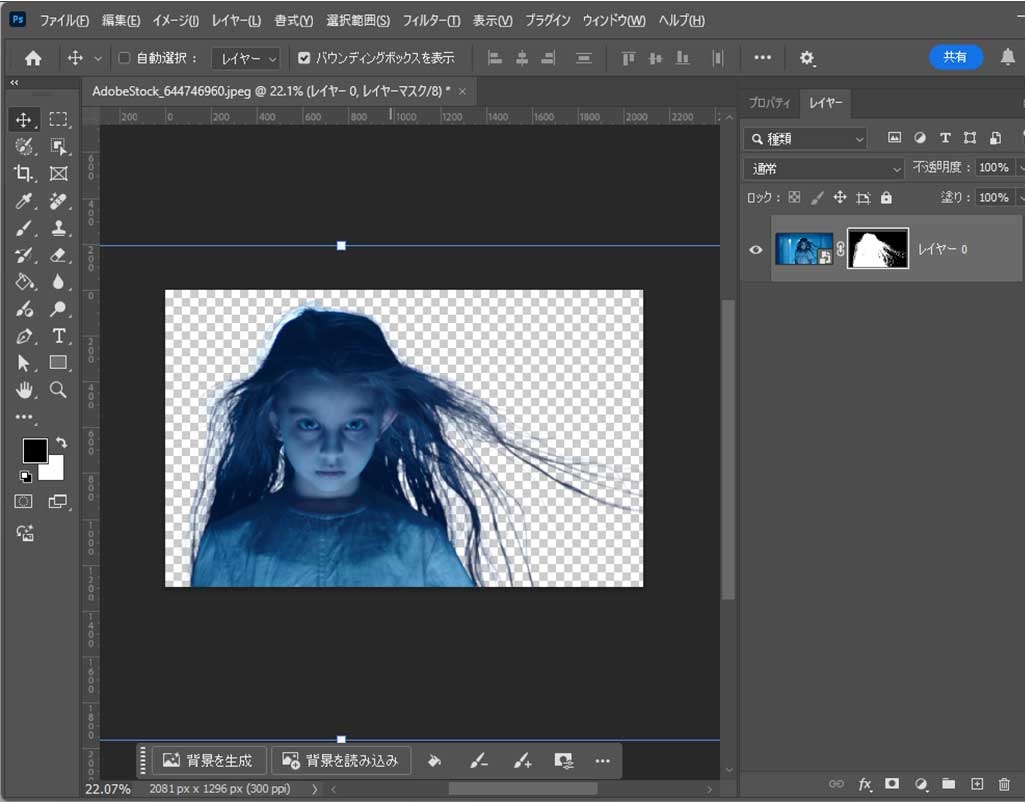The image size is (1025, 802).
Task: Enable the 自動選択 checkbox
Action: click(x=125, y=58)
